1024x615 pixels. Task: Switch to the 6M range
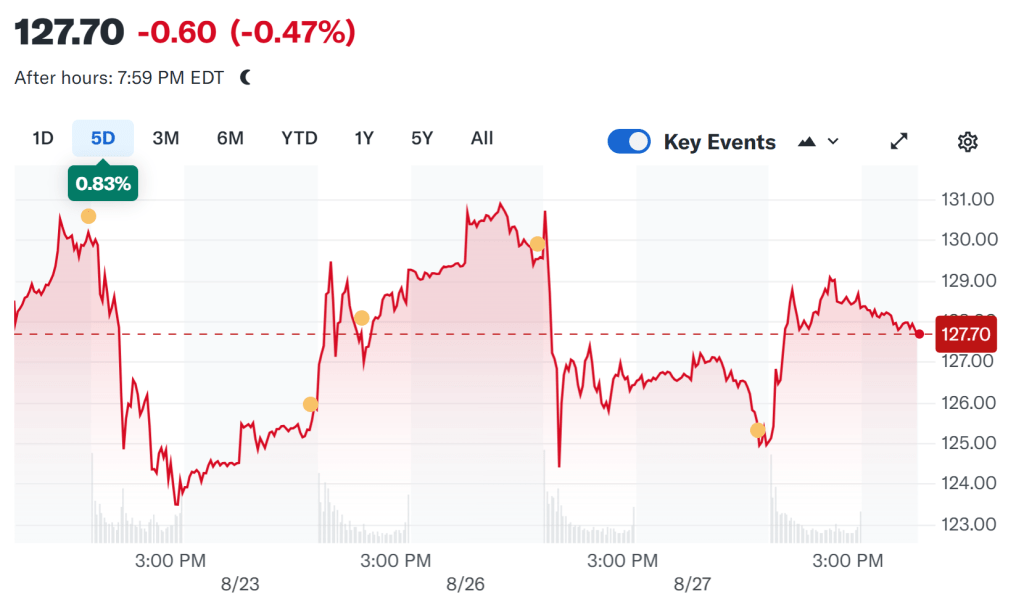click(x=230, y=138)
